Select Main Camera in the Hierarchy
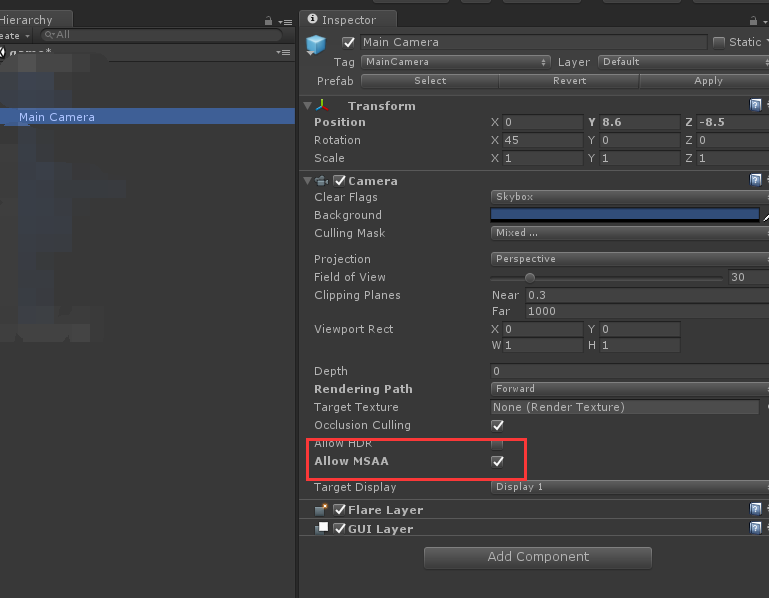 point(147,117)
